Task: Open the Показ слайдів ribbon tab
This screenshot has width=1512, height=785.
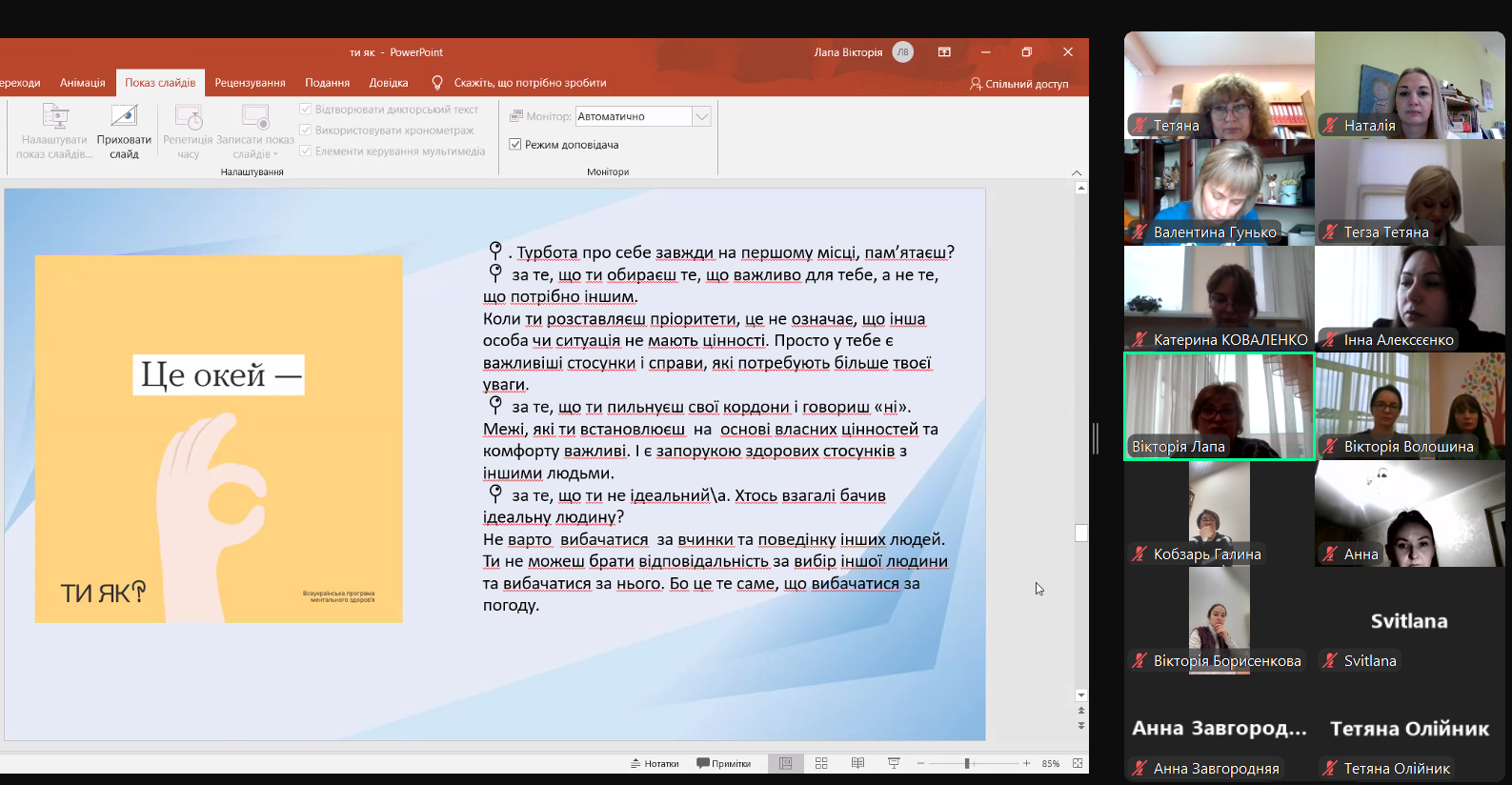Action: [x=160, y=83]
